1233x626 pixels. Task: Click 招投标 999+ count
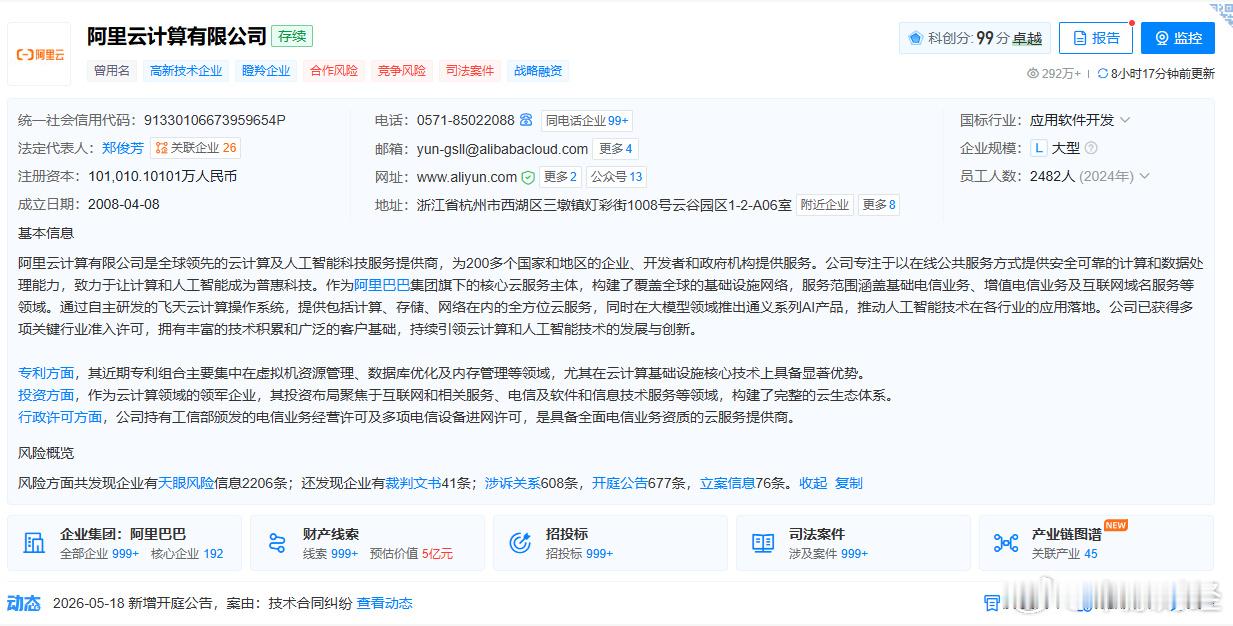pyautogui.click(x=579, y=553)
